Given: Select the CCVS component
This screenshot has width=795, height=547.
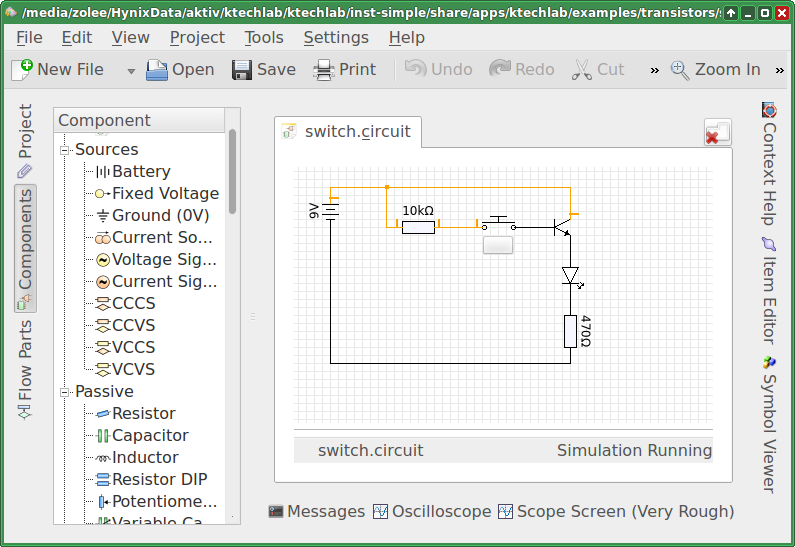Looking at the screenshot, I should click(x=125, y=325).
